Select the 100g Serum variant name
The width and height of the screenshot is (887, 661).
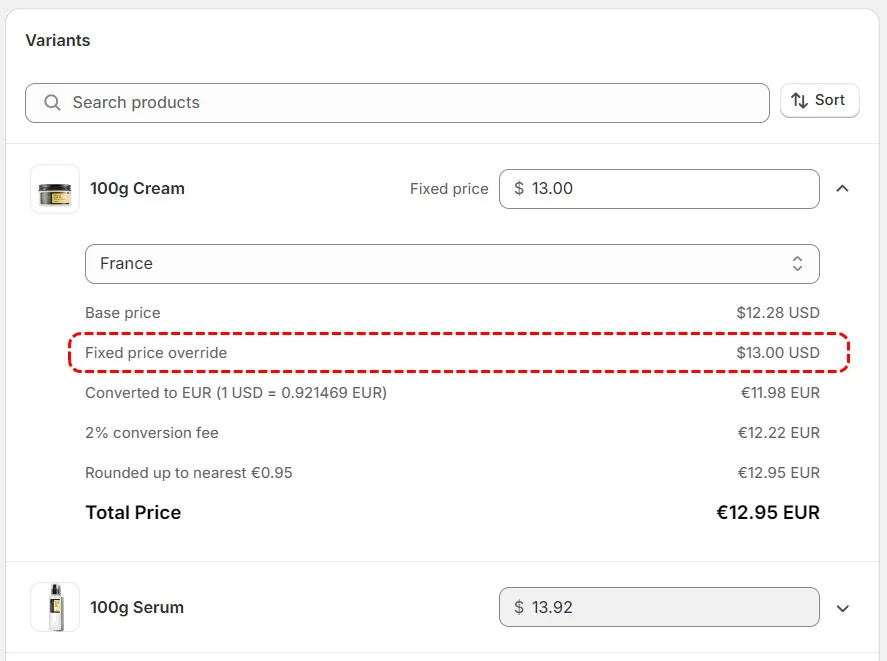click(137, 607)
